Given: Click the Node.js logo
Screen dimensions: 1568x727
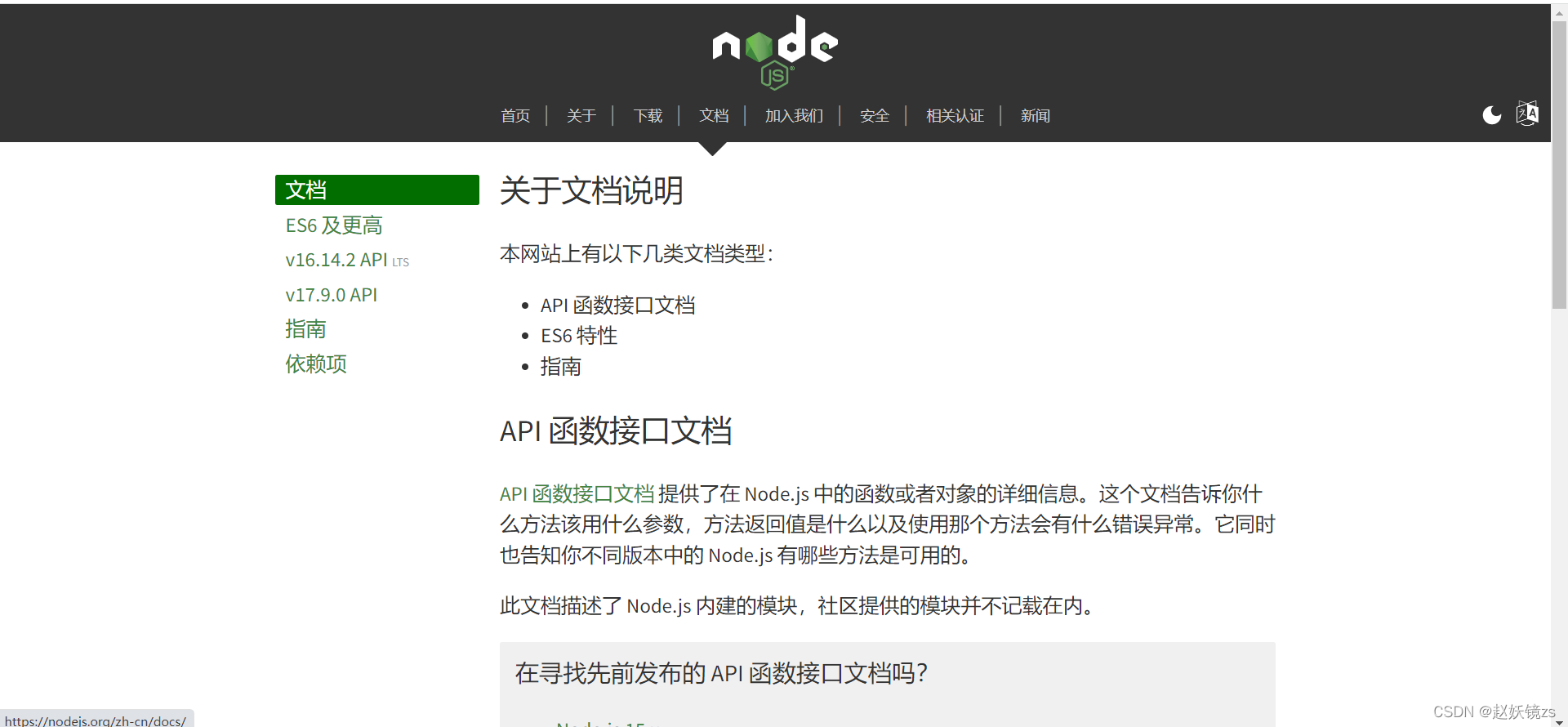Looking at the screenshot, I should [x=775, y=52].
